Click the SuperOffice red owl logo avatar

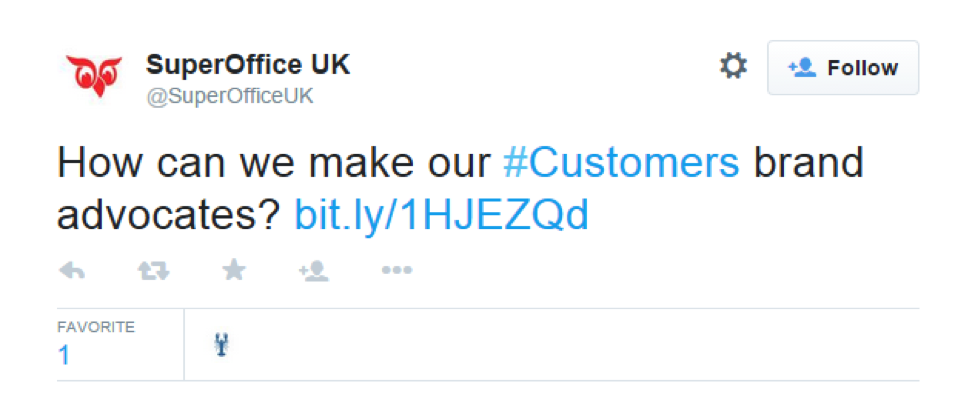95,76
